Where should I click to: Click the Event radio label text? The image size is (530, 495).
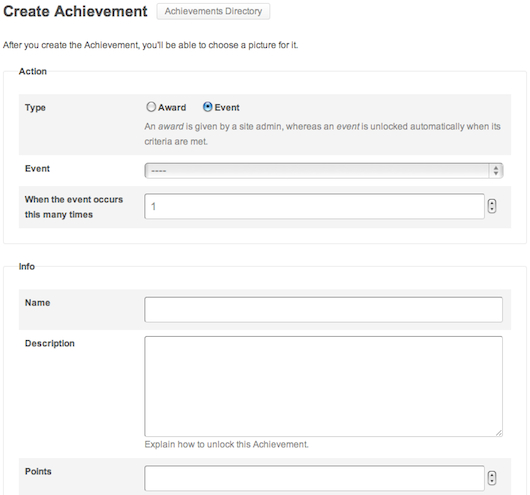coord(227,108)
